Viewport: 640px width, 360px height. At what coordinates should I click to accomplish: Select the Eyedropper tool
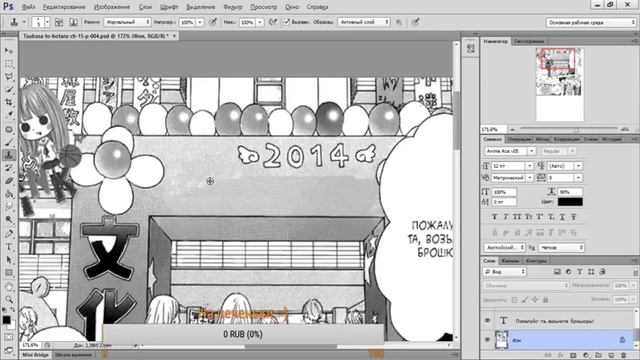9,115
